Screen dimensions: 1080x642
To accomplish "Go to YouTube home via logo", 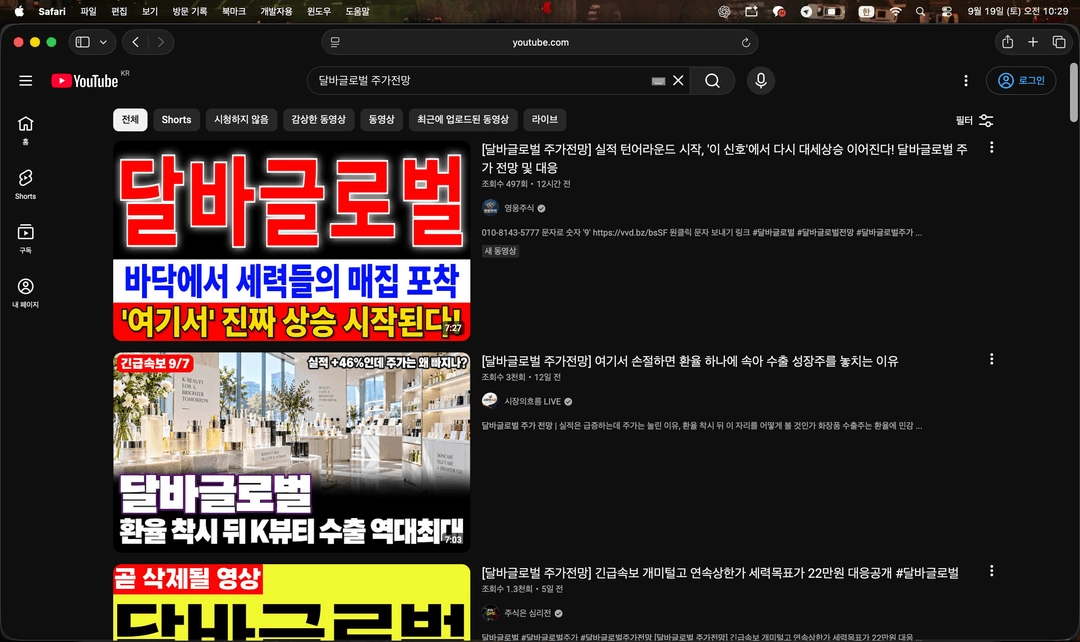I will pos(85,81).
